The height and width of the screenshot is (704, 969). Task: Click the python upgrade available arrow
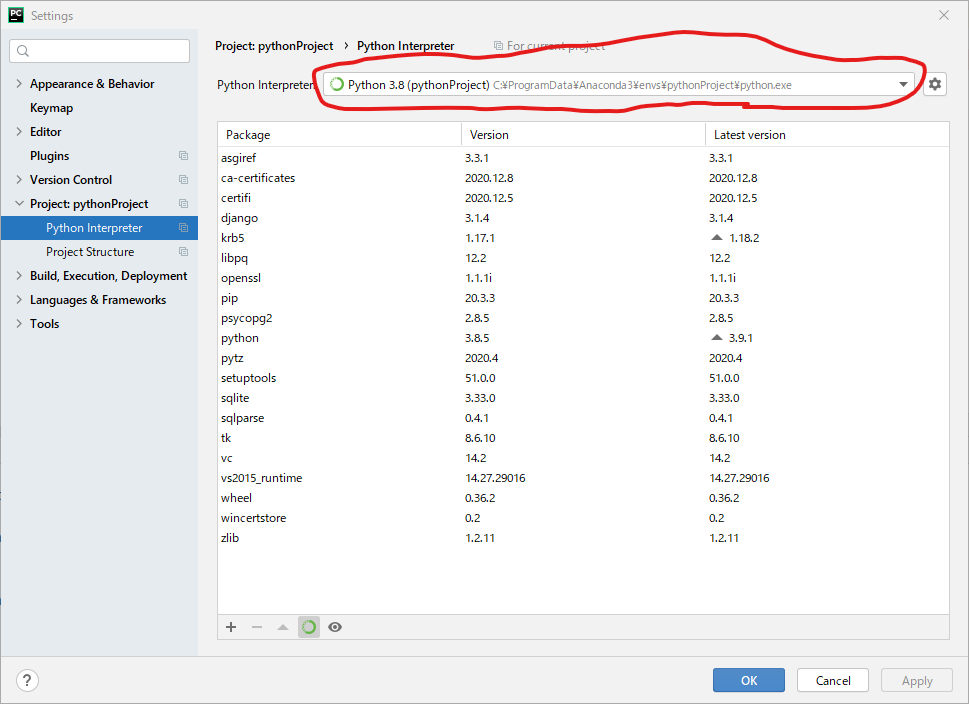tap(717, 337)
